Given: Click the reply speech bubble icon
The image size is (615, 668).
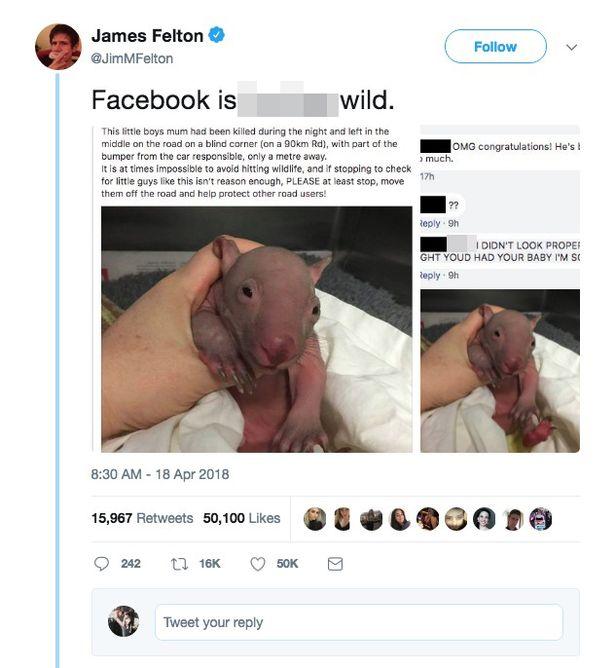Looking at the screenshot, I should 101,564.
